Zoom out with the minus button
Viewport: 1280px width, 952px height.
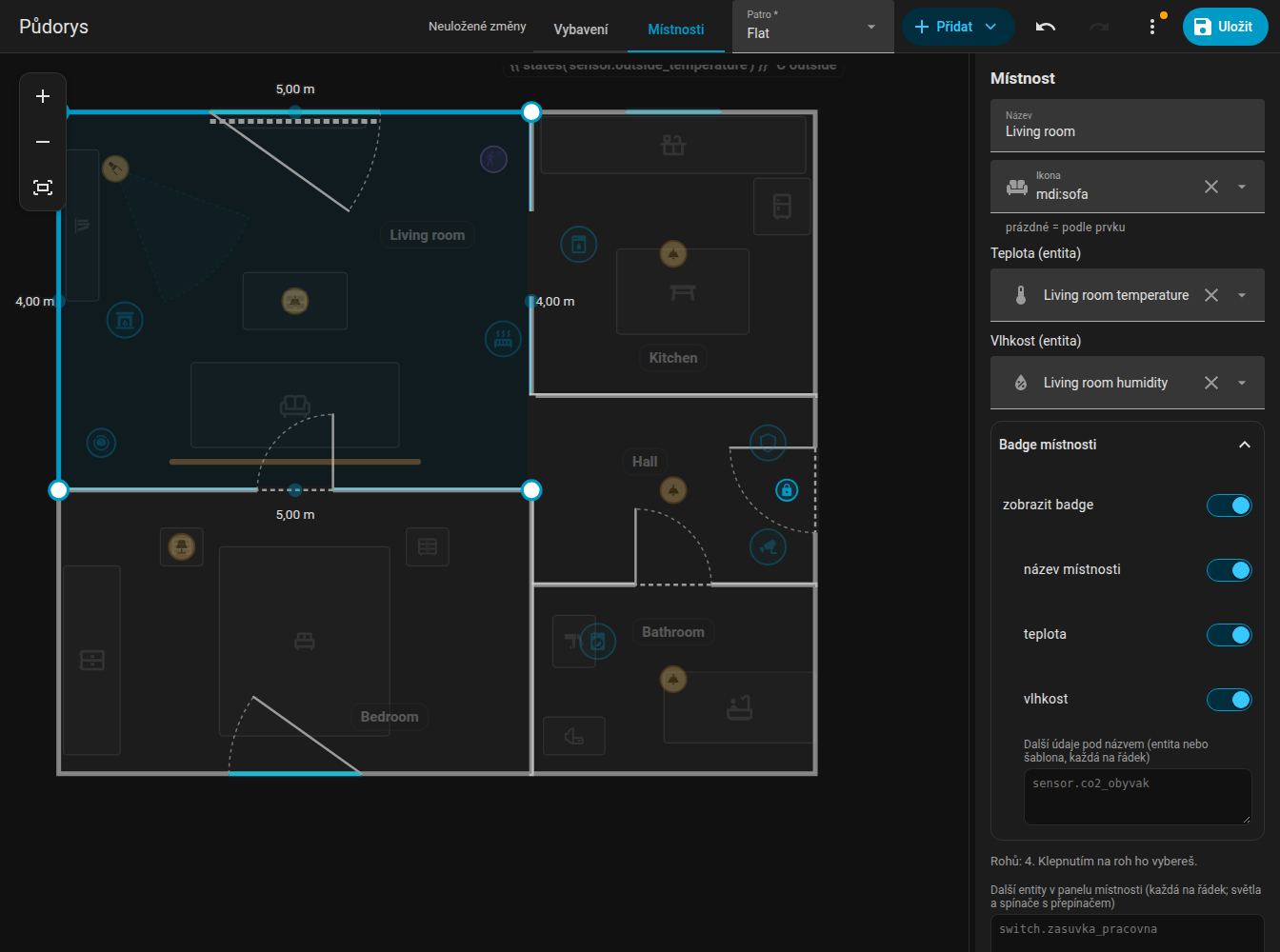point(43,142)
